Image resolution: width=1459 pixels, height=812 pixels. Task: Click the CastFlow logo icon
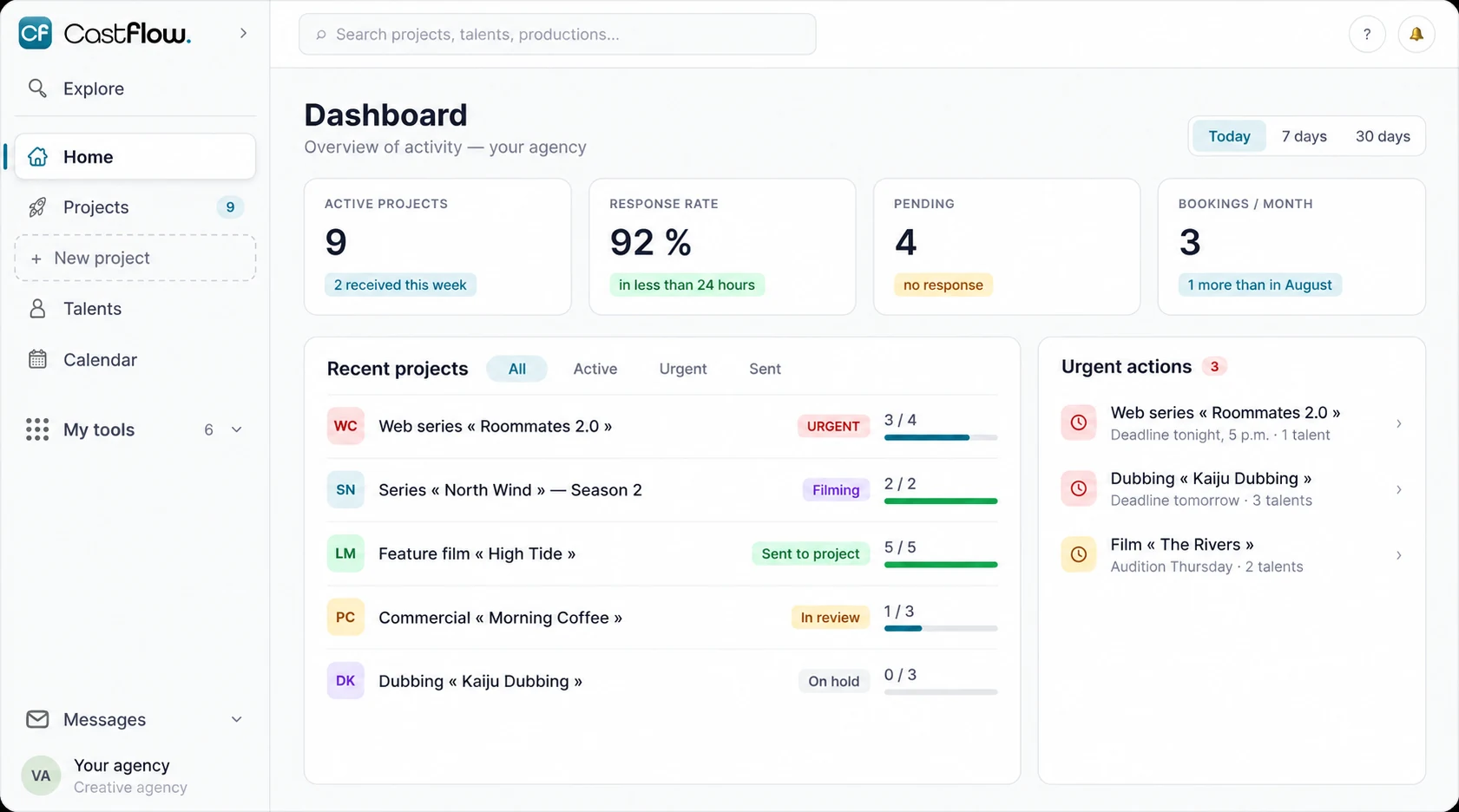coord(35,33)
